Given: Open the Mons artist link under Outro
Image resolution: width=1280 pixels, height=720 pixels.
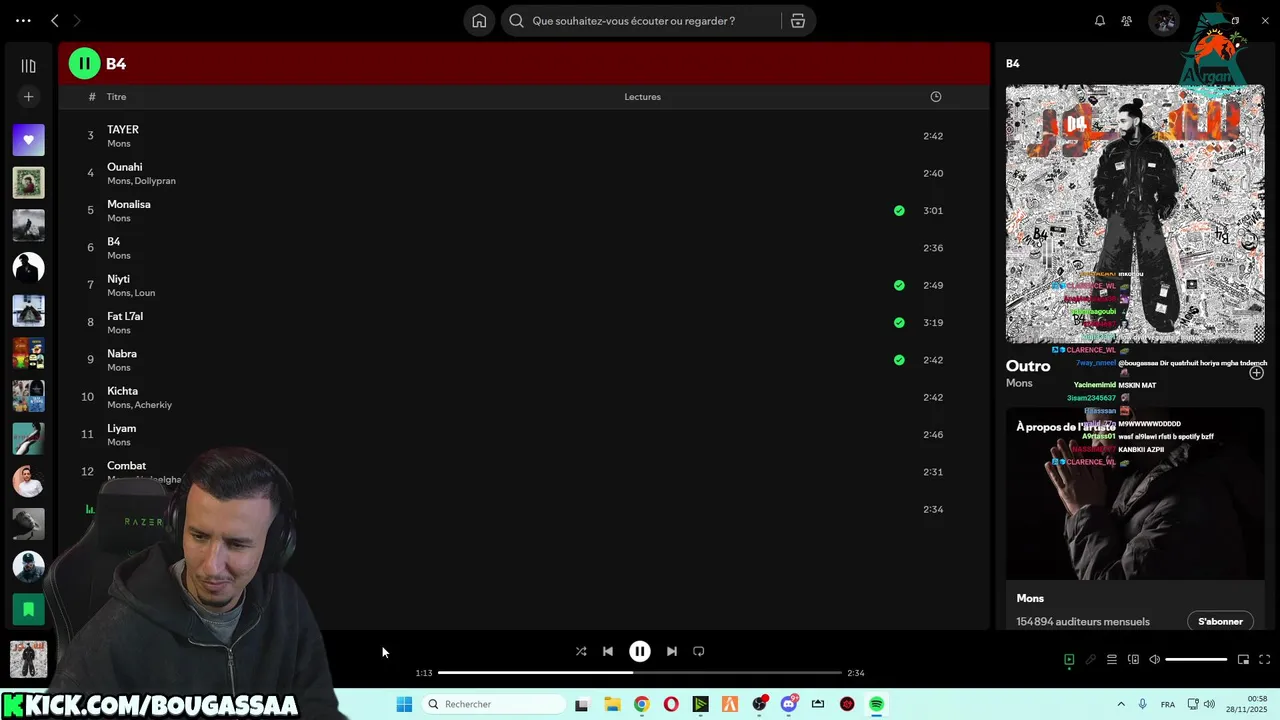Looking at the screenshot, I should [1019, 383].
